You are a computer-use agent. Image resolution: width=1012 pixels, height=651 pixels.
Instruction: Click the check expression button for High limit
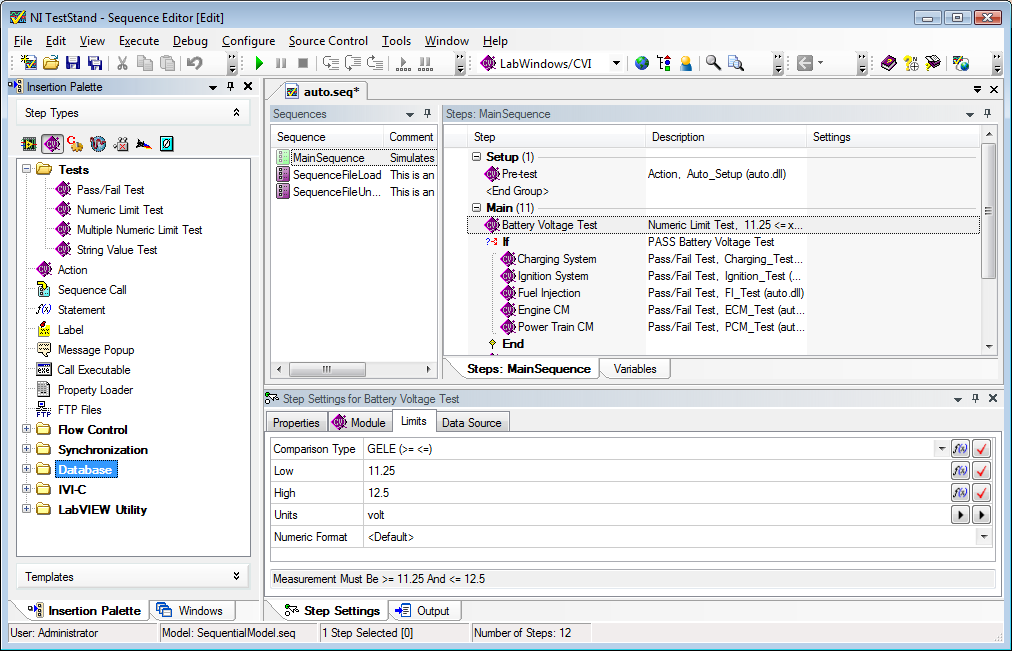click(x=981, y=493)
